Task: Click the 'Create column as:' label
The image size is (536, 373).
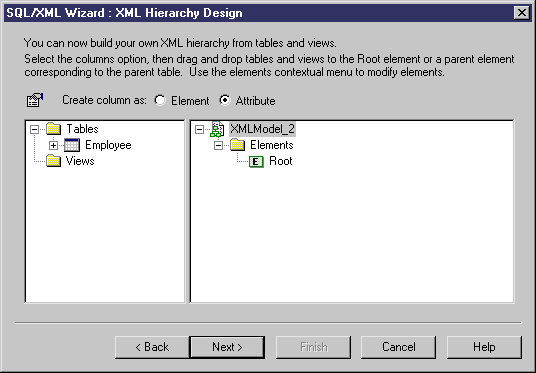Action: (x=104, y=100)
